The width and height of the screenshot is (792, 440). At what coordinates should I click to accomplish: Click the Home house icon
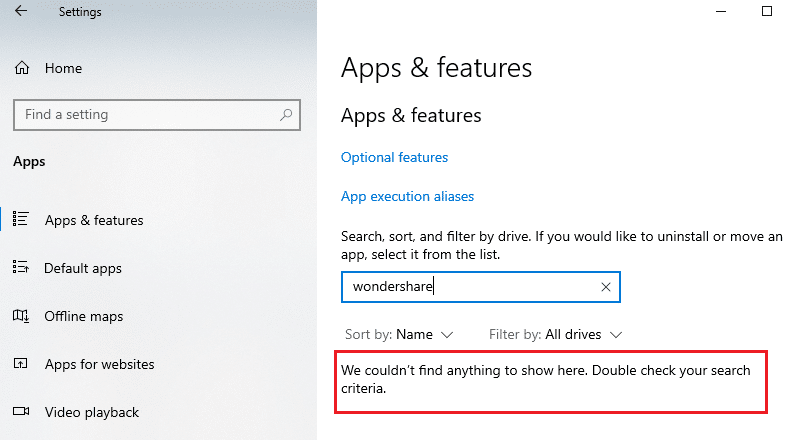point(22,68)
